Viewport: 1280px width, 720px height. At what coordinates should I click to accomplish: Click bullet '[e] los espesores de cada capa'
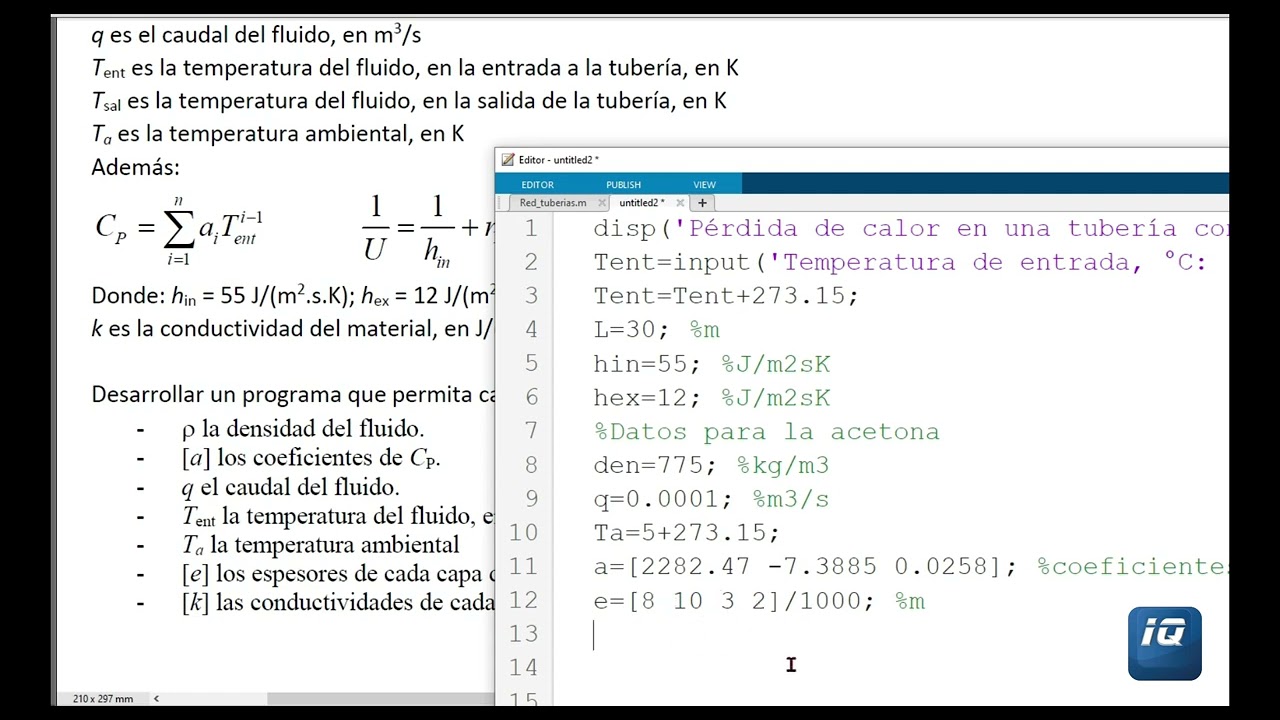click(338, 574)
